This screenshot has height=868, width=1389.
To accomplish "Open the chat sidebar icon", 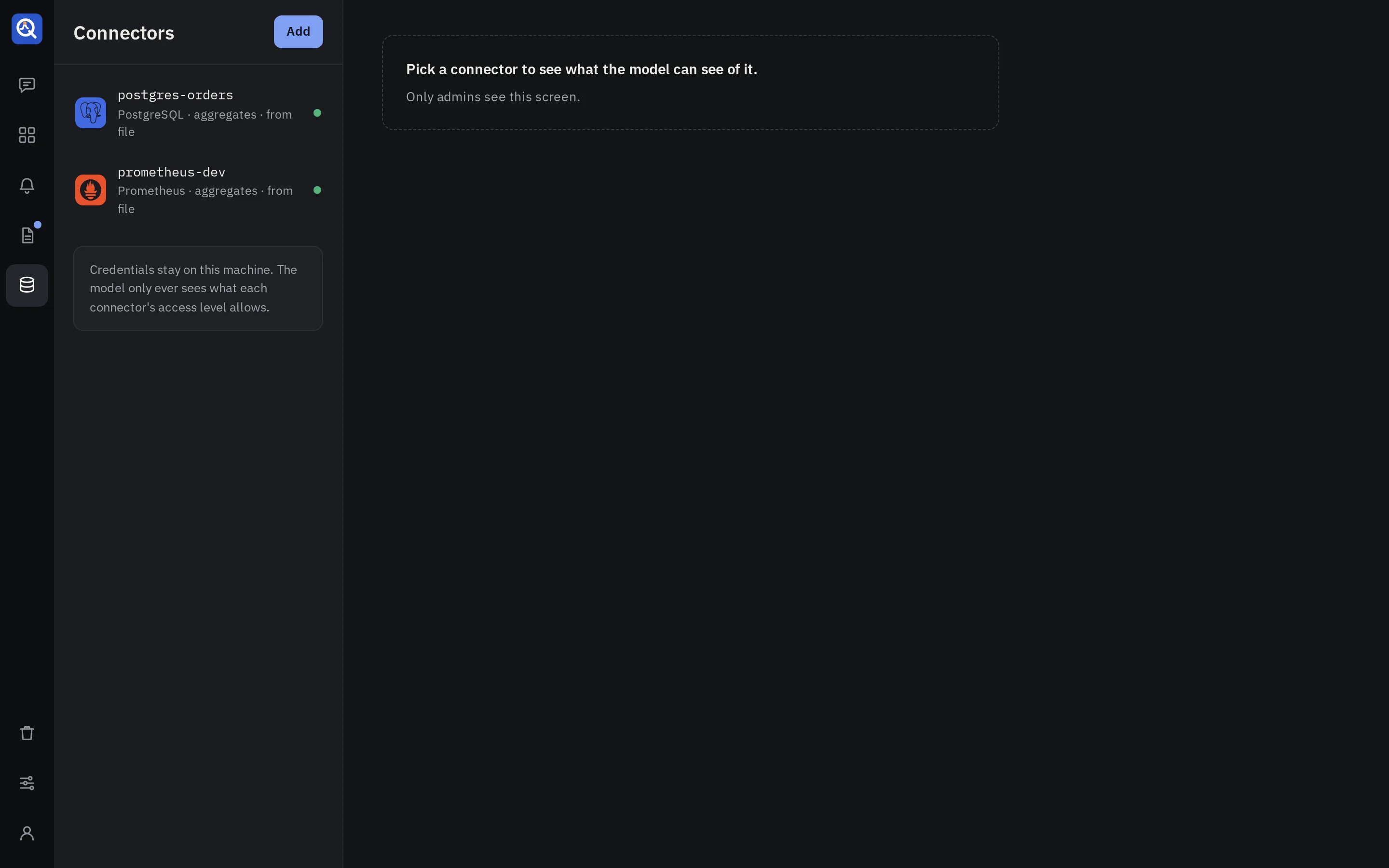I will click(27, 85).
